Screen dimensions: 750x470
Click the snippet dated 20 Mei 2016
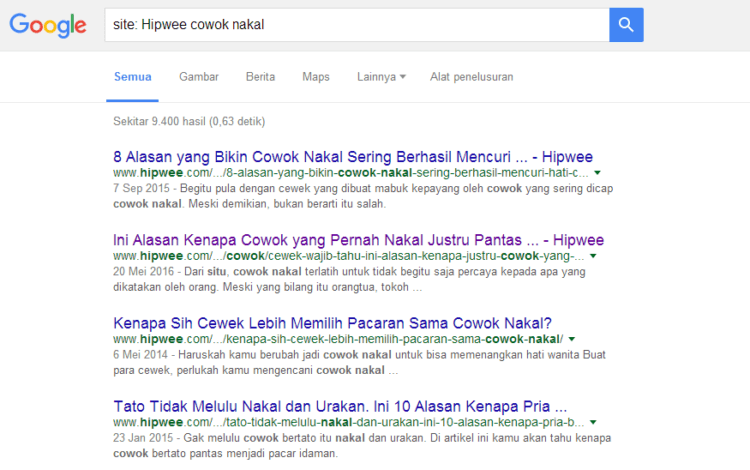tap(349, 279)
